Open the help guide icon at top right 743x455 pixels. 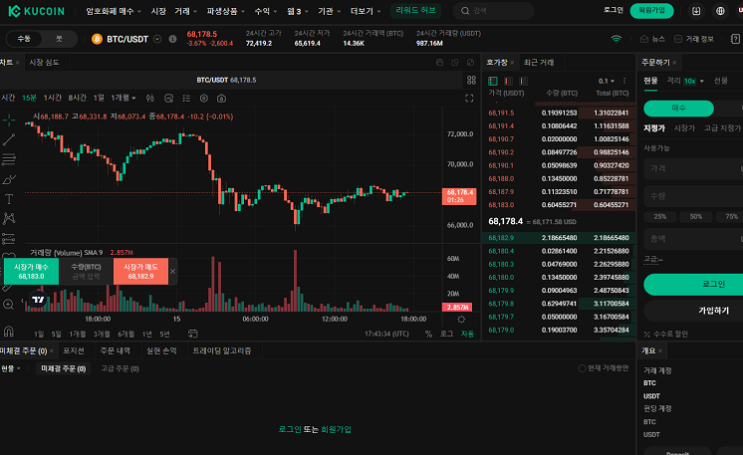click(x=735, y=39)
